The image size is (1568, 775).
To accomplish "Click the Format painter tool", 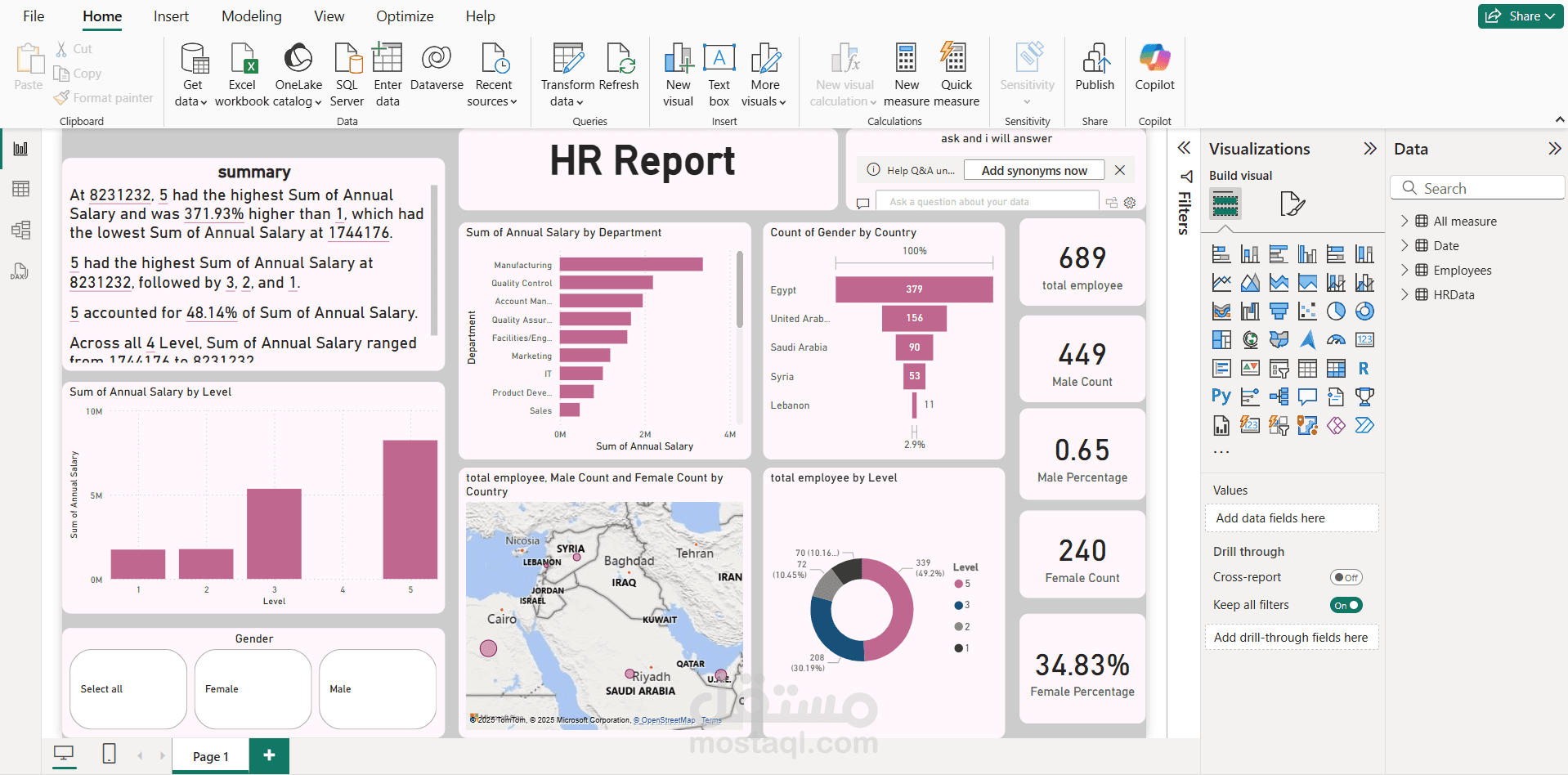I will point(104,97).
